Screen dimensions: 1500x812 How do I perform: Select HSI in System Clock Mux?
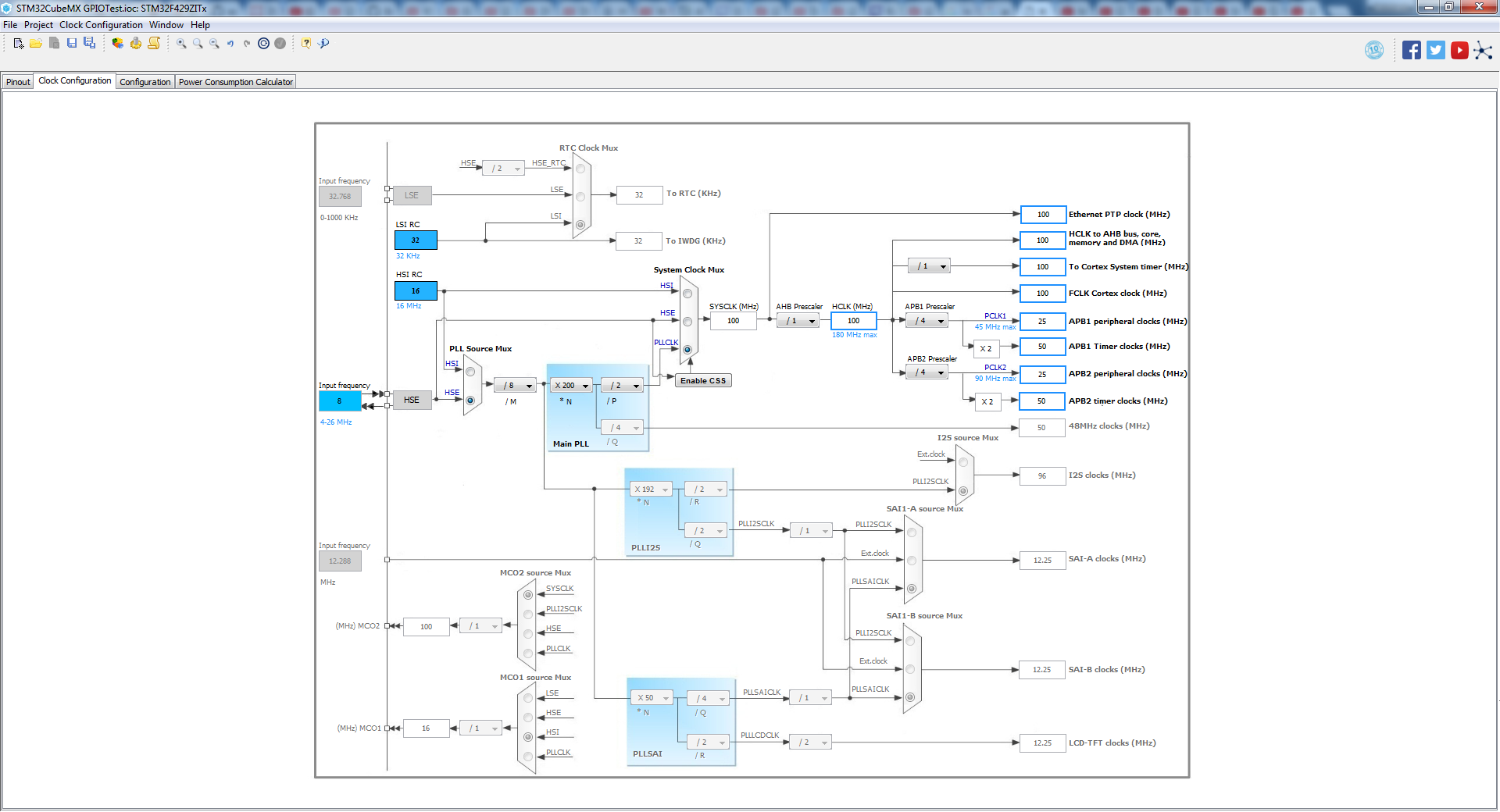click(687, 294)
